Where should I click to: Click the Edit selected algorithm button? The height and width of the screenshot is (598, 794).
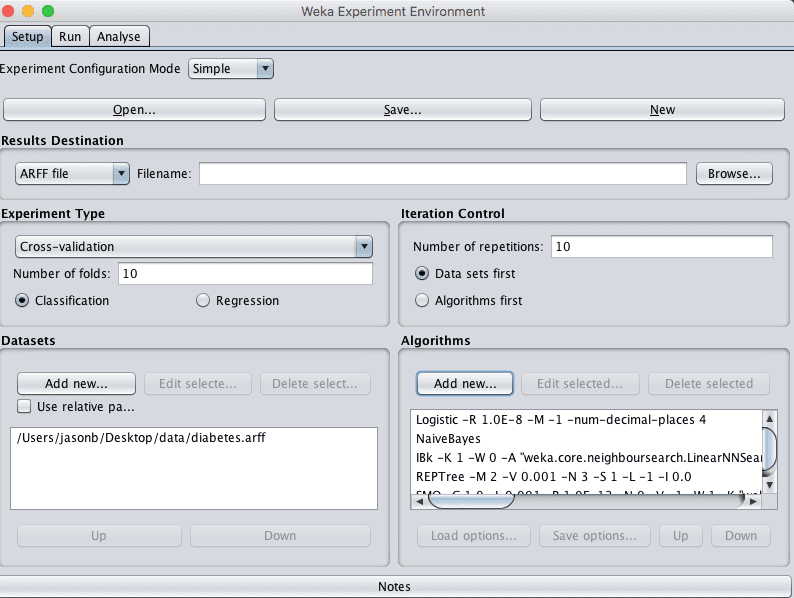click(580, 383)
